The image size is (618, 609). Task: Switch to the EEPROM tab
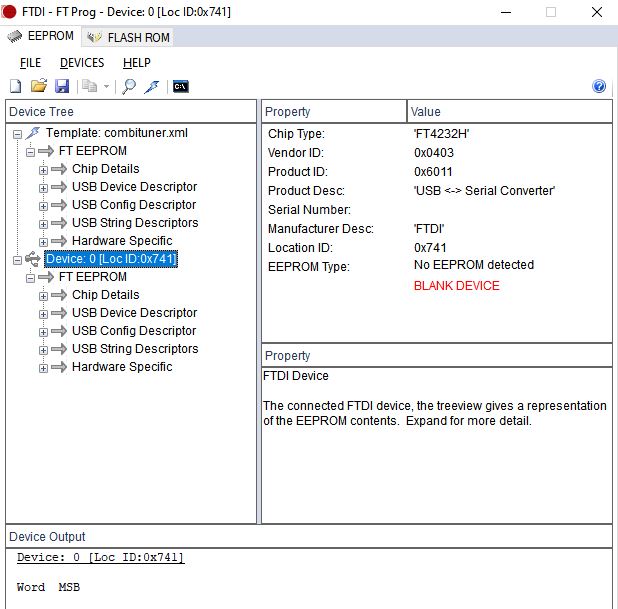pos(41,36)
